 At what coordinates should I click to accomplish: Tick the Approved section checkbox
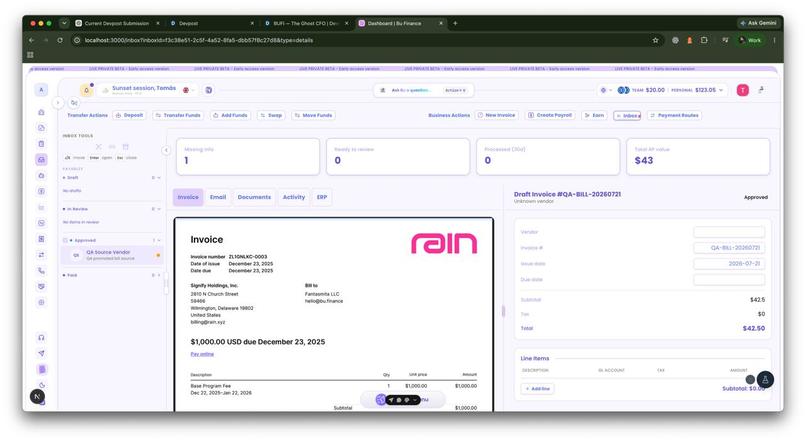coord(65,241)
